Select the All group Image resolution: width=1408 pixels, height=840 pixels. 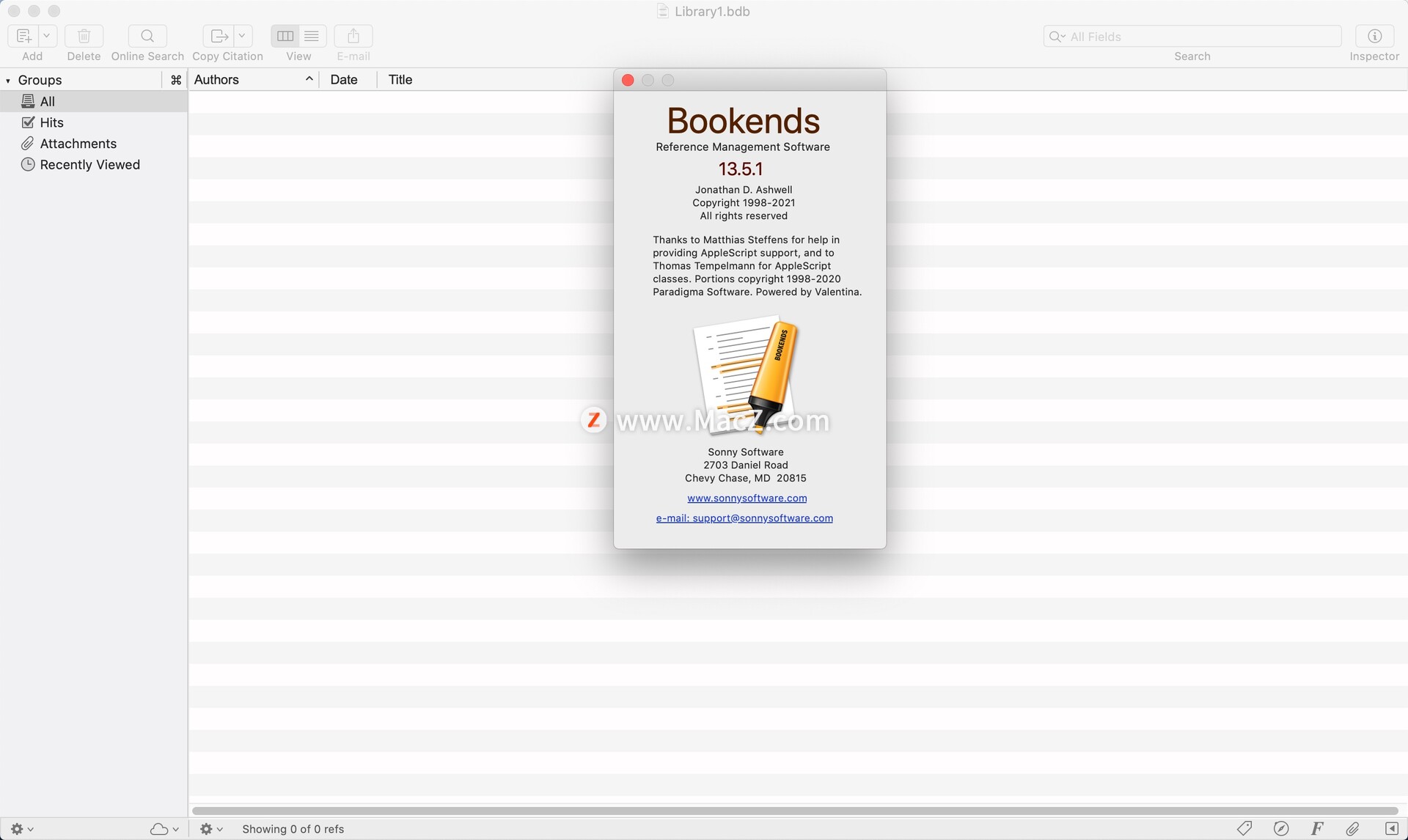[x=94, y=101]
